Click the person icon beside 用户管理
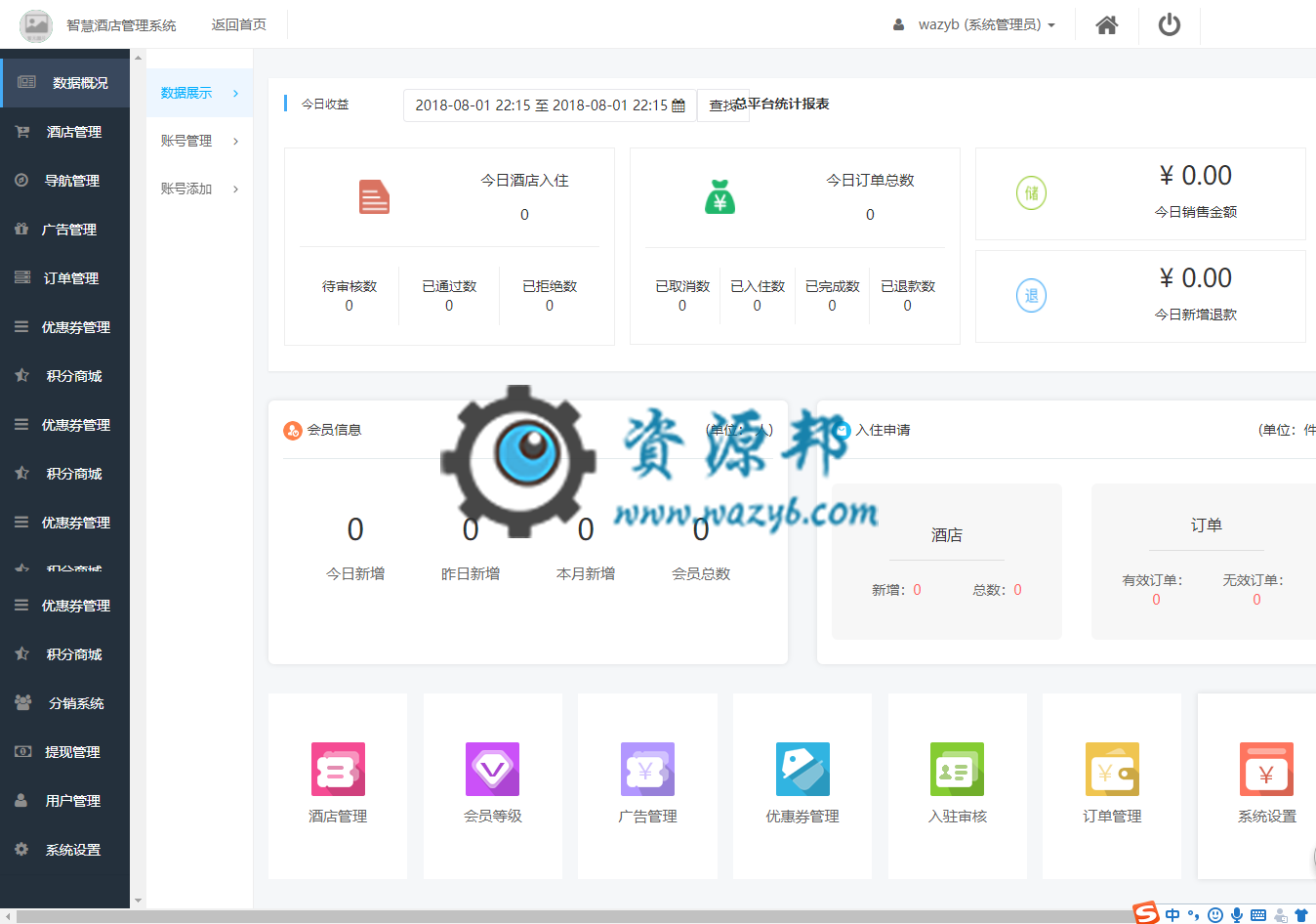The image size is (1316, 924). [21, 800]
